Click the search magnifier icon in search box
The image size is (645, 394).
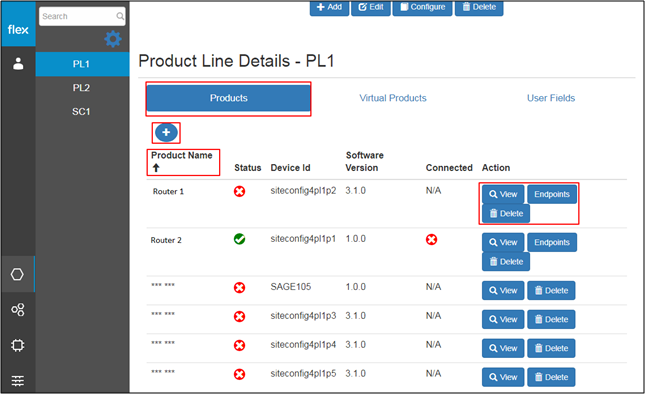(120, 16)
